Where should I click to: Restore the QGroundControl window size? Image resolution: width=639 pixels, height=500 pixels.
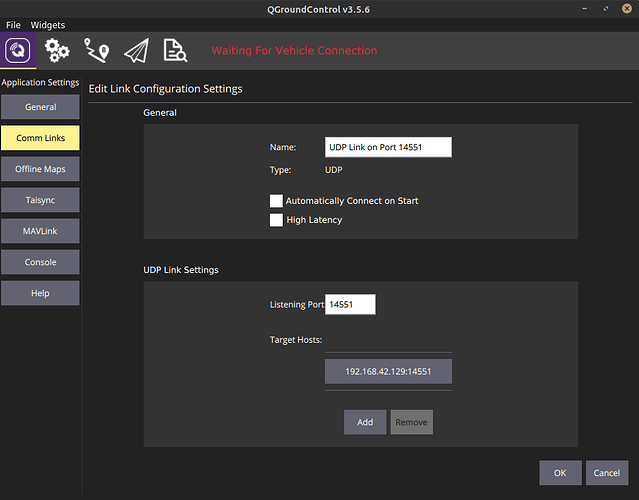click(x=606, y=9)
